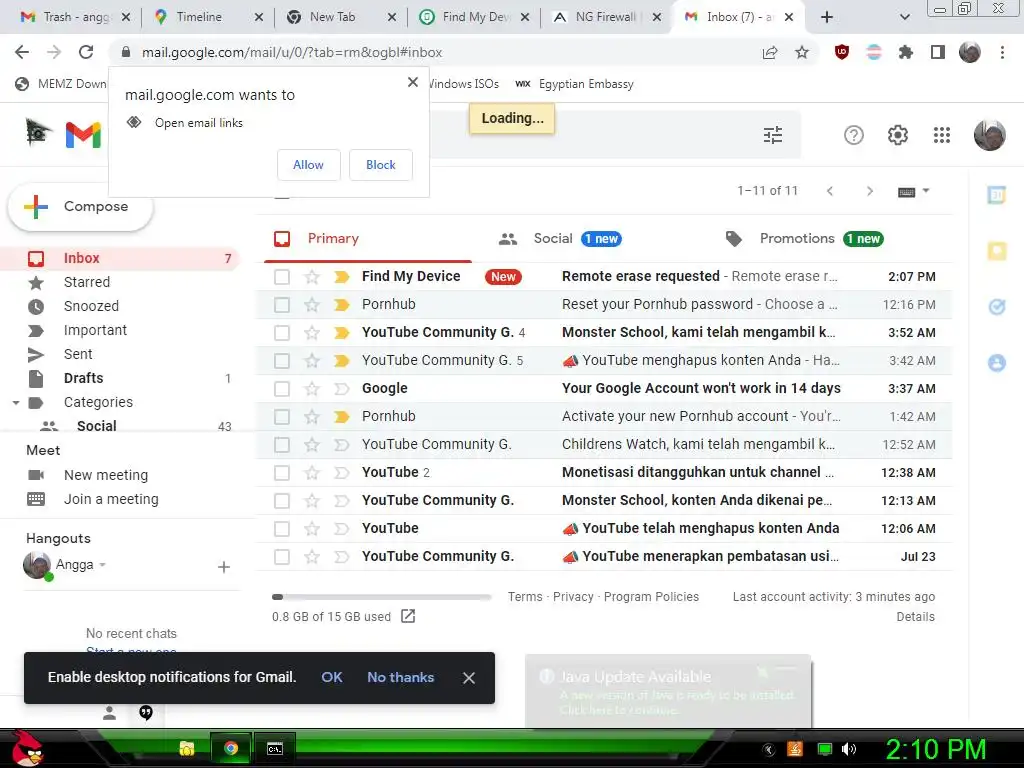Switch to Find My Device browser tab
The width and height of the screenshot is (1024, 768).
pyautogui.click(x=473, y=17)
